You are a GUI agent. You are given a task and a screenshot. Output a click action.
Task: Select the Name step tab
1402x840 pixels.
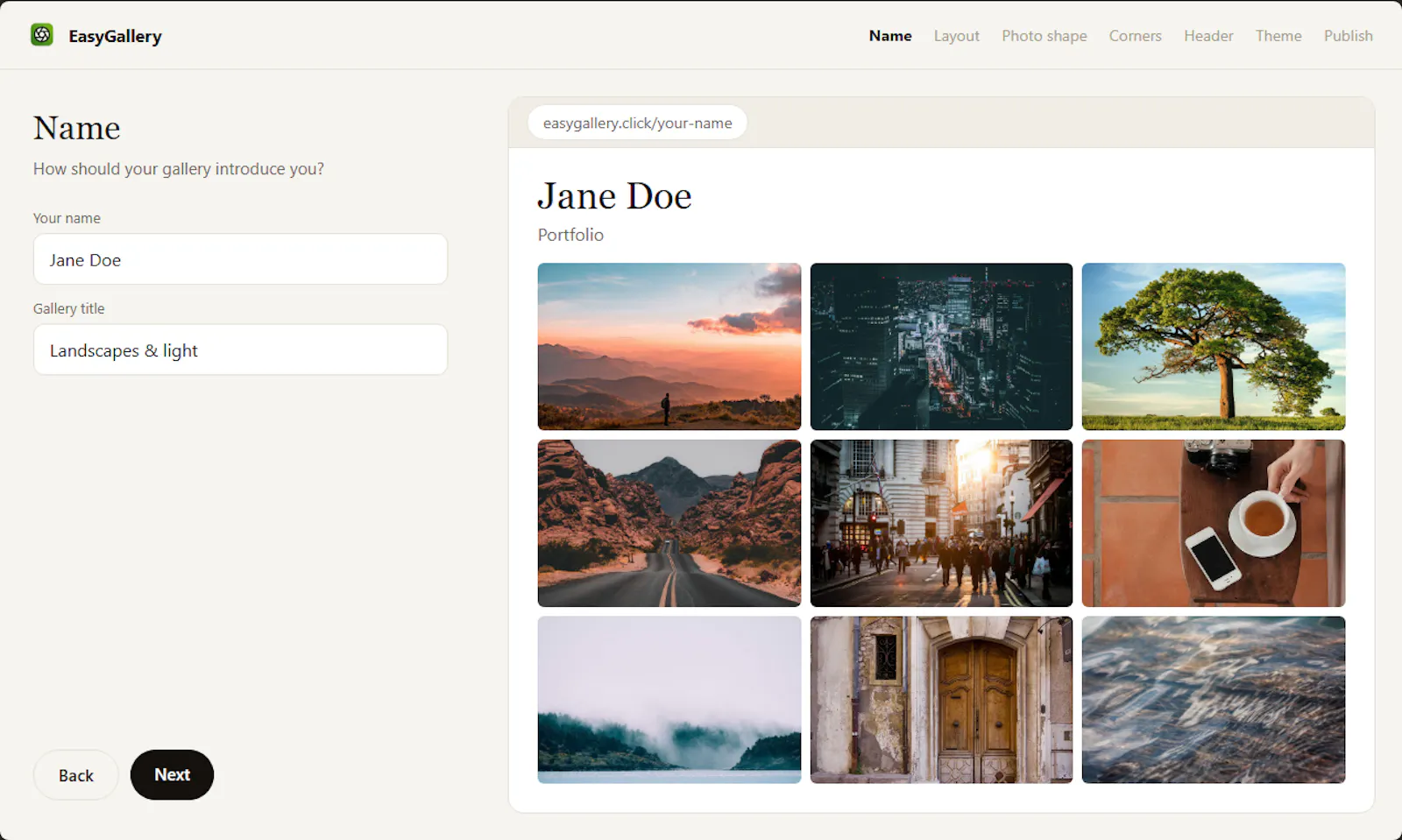(890, 36)
